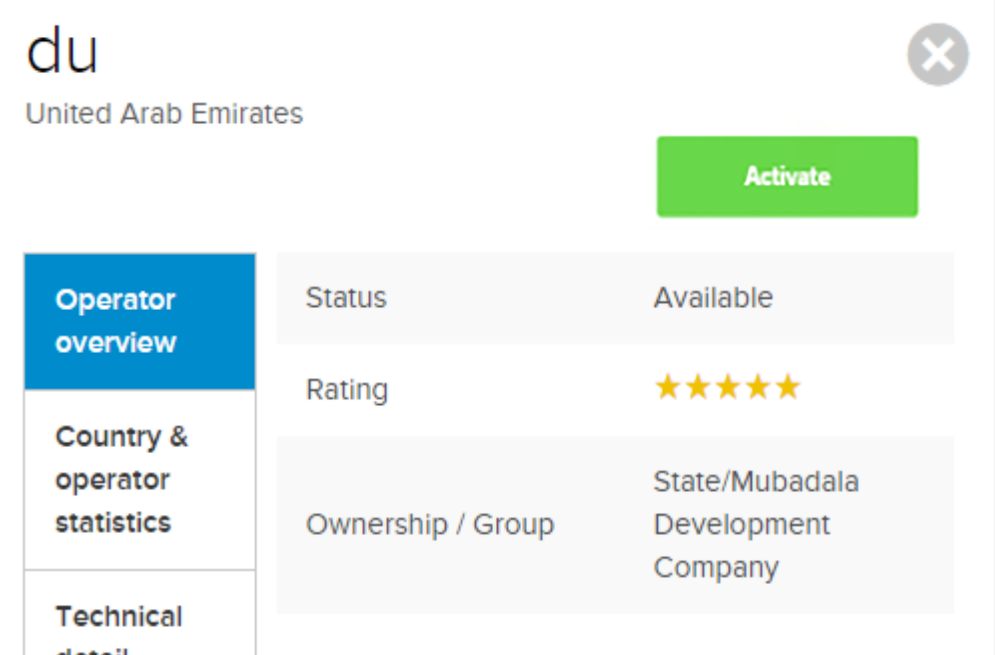This screenshot has height=655, width=995.
Task: Click the word Development in ownership value
Action: pyautogui.click(x=742, y=524)
